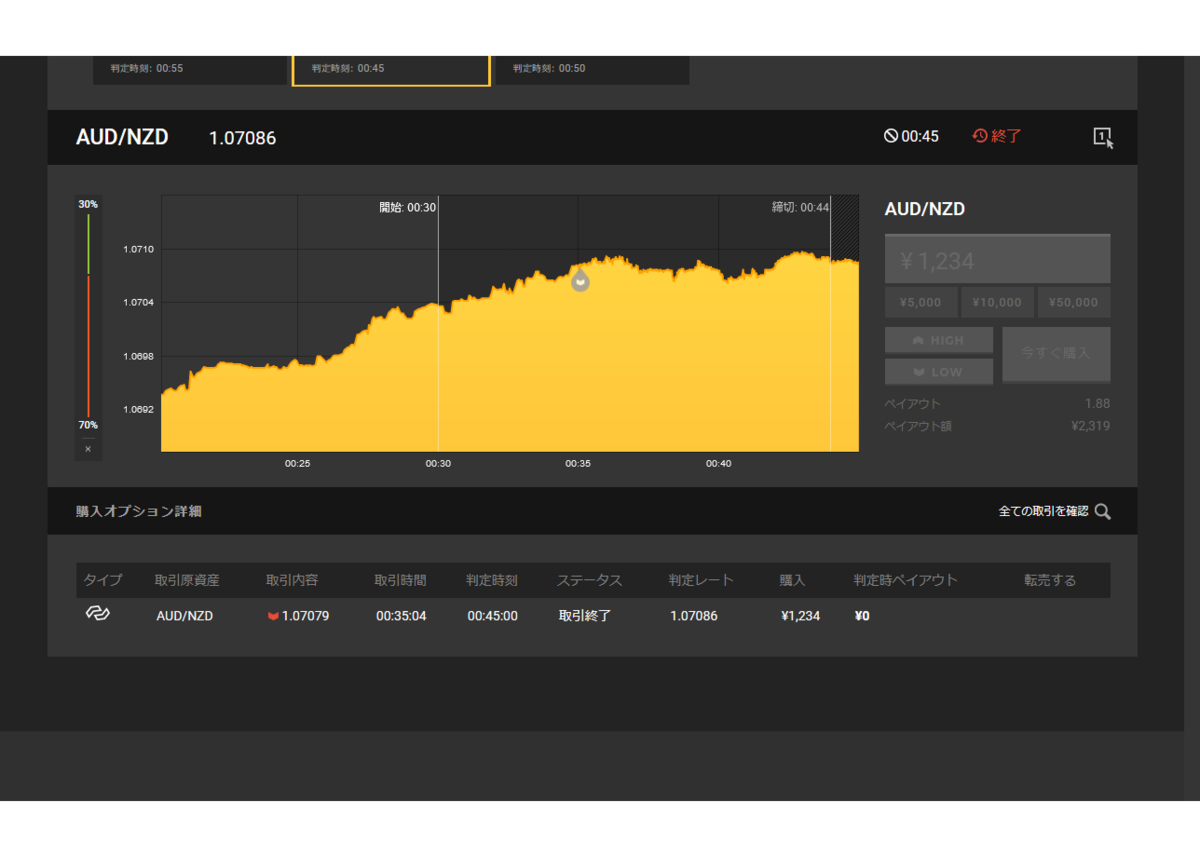Click the 1.07086 judgment rate cell
1200x856 pixels.
pos(694,616)
